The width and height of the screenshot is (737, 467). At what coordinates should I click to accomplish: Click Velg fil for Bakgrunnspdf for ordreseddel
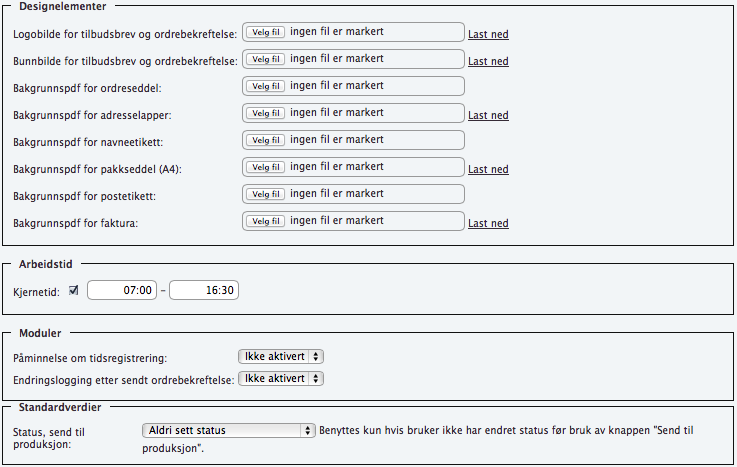(266, 86)
